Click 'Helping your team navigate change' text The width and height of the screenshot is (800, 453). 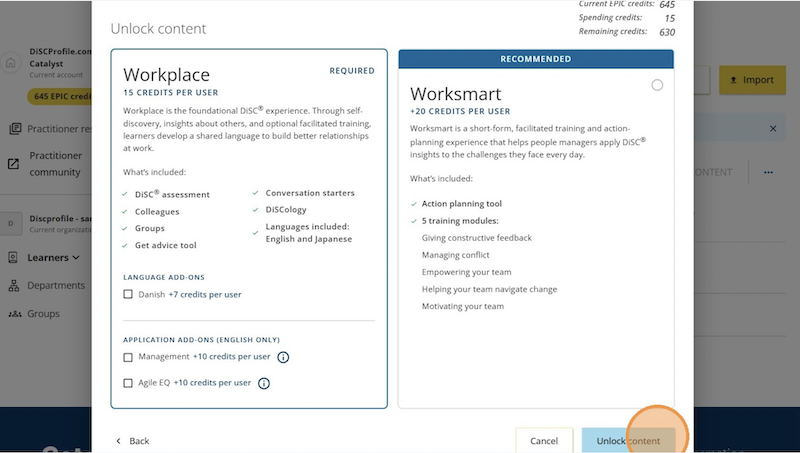[x=489, y=289]
